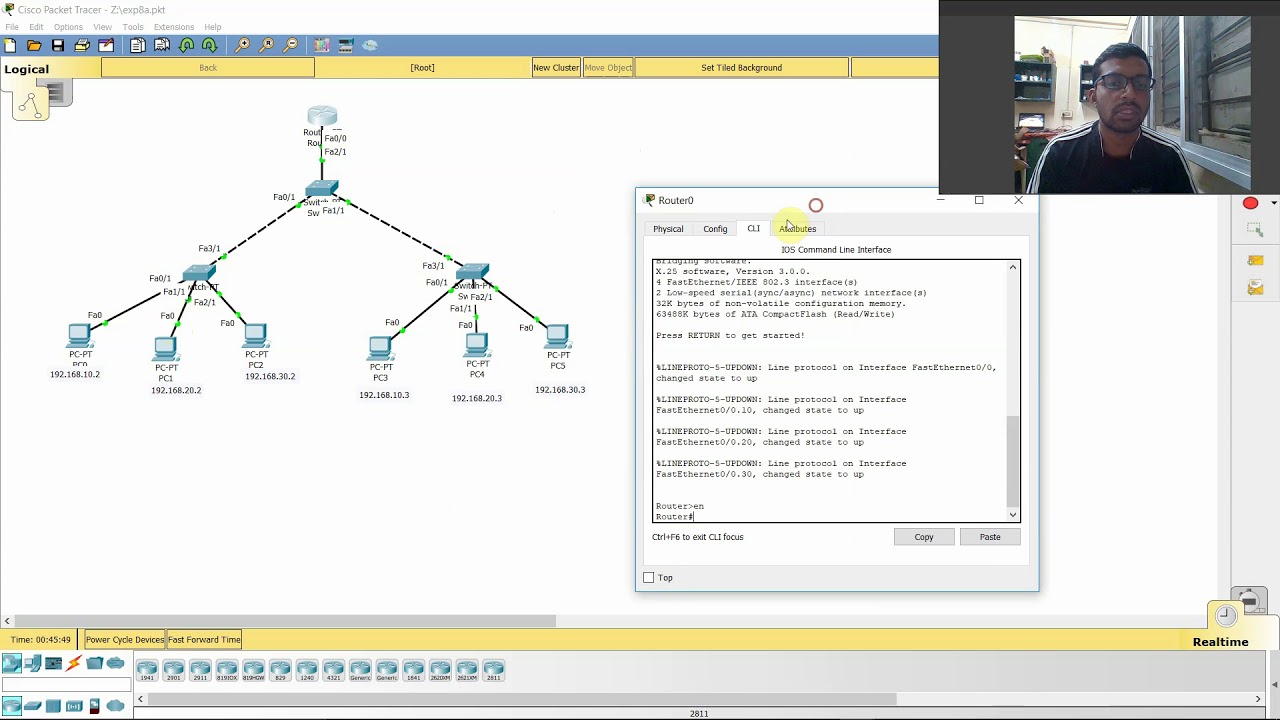Select the Connections lightning bolt category

pyautogui.click(x=74, y=663)
